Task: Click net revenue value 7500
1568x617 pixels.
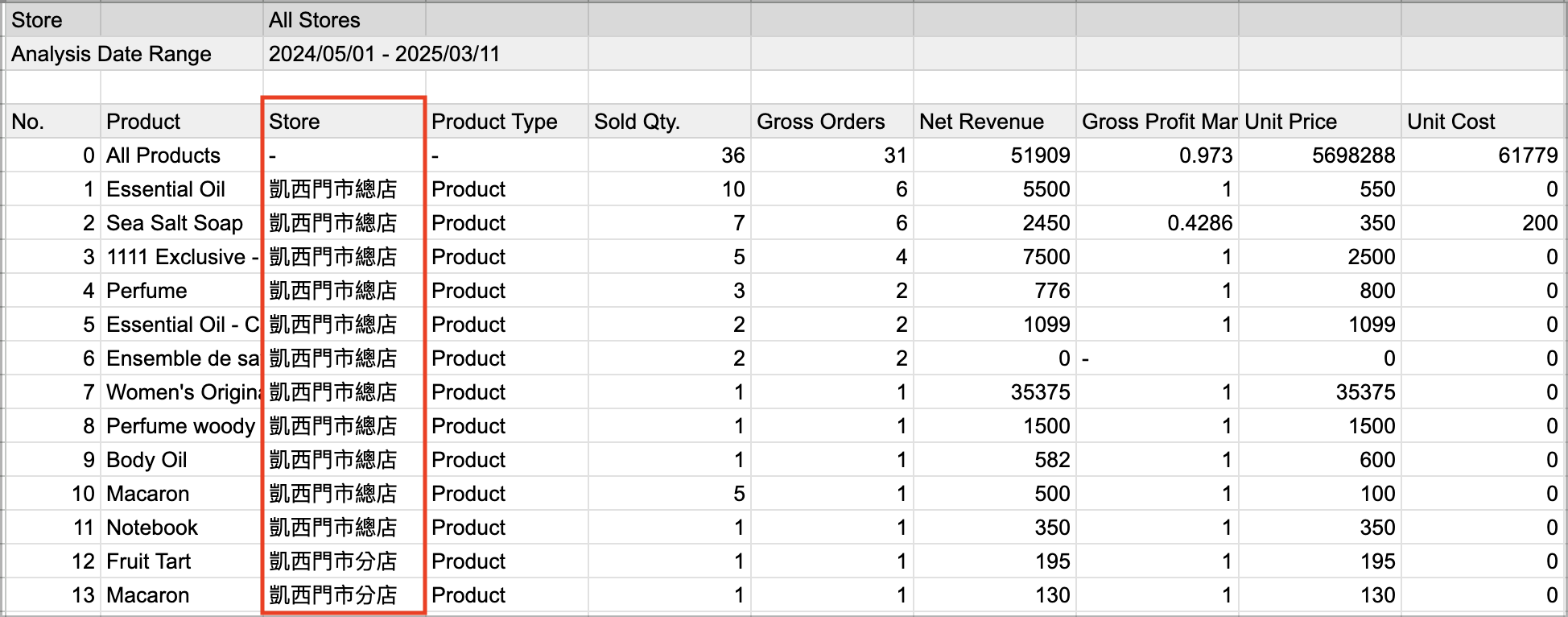Action: click(x=995, y=257)
